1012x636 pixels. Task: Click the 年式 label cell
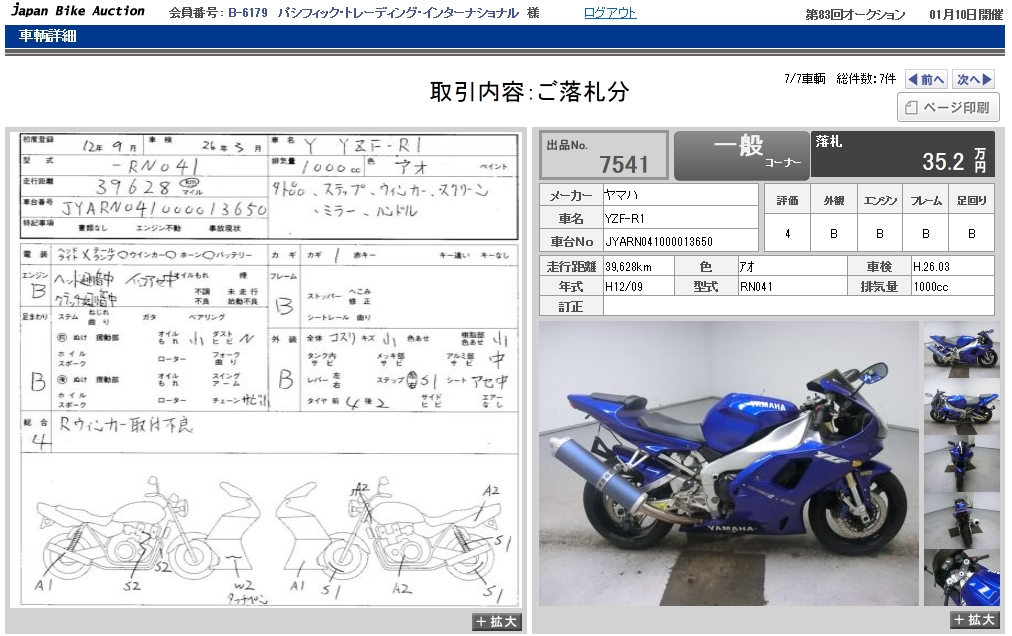point(571,287)
